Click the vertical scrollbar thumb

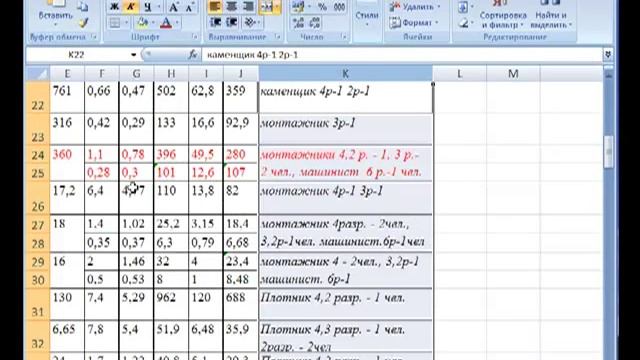coord(608,152)
